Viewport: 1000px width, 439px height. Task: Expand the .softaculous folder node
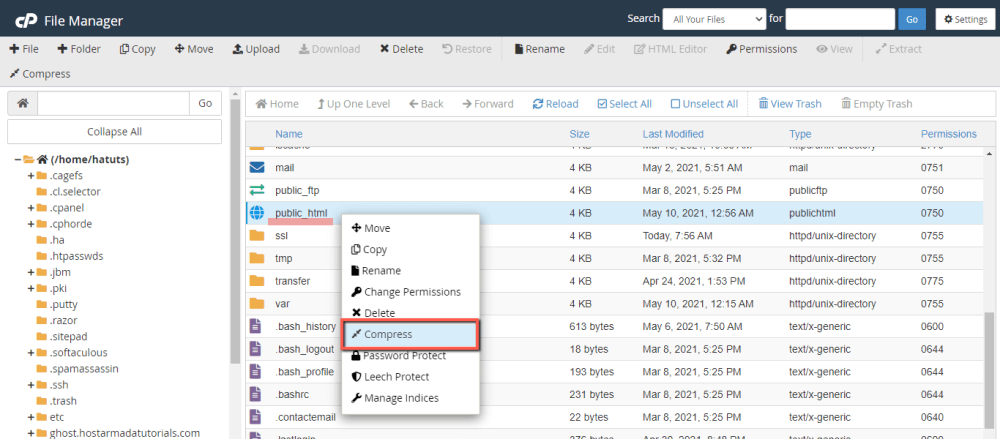[31, 352]
